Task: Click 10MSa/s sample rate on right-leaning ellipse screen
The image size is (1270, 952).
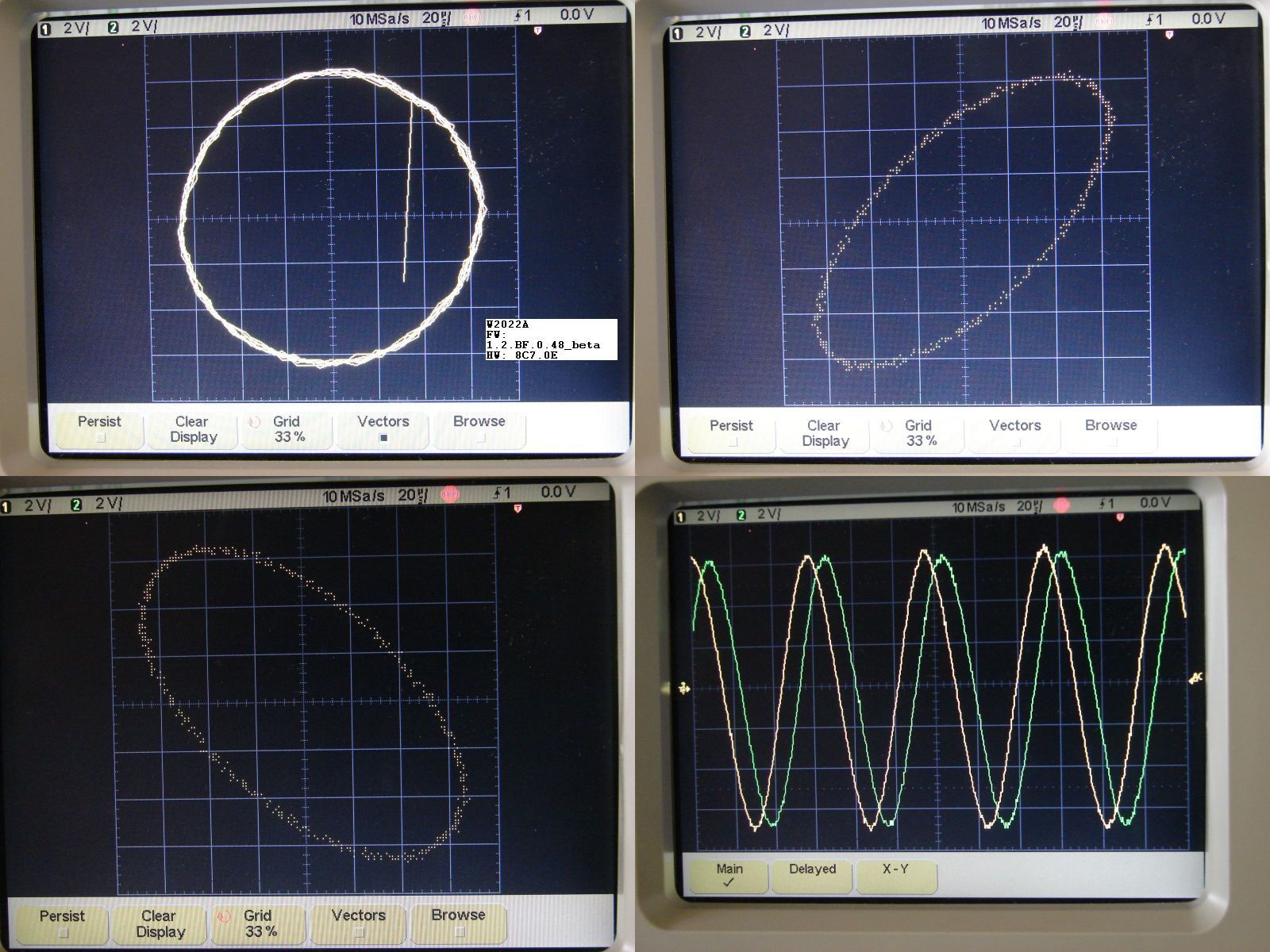Action: point(1011,24)
